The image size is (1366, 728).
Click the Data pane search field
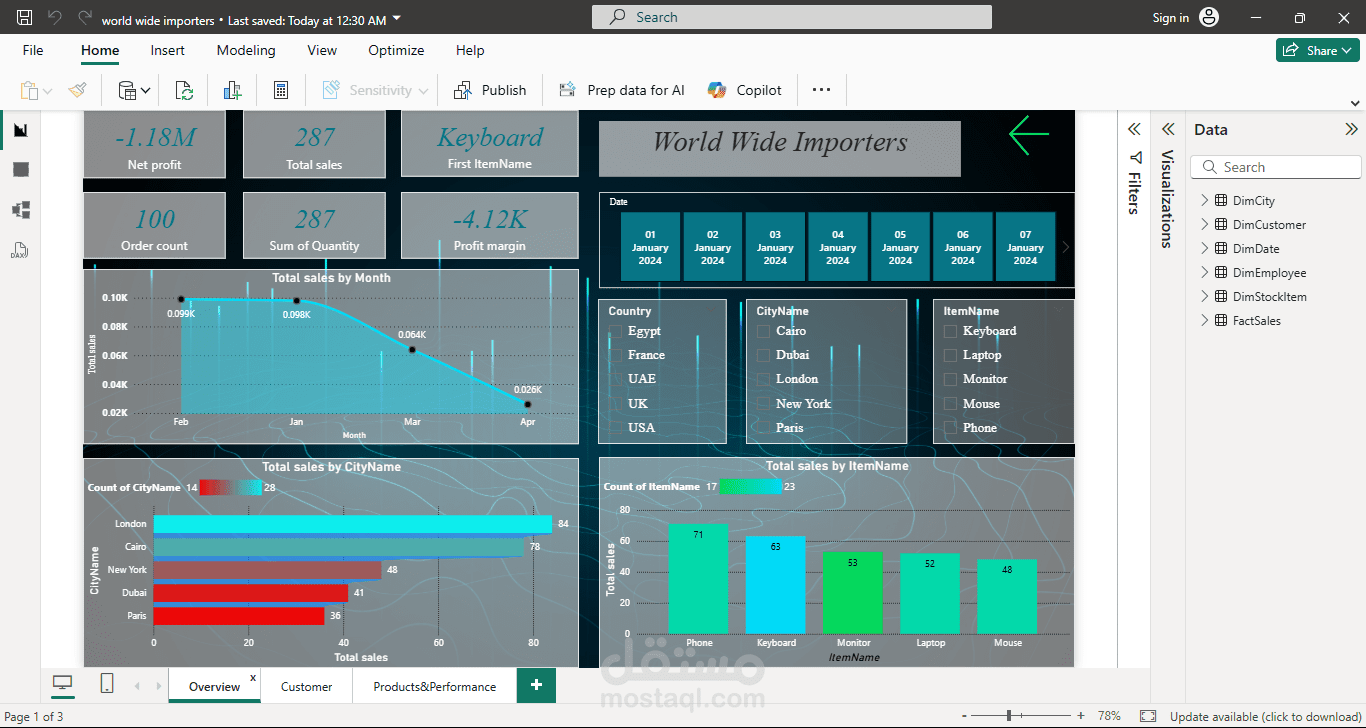(x=1276, y=167)
